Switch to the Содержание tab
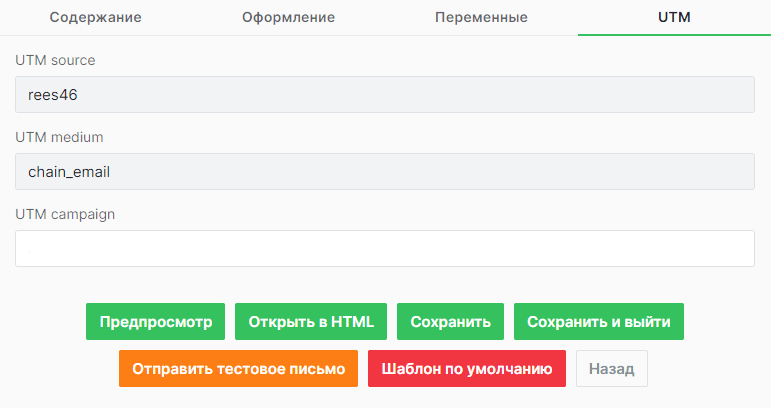Screen dimensions: 771x408 coord(96,17)
